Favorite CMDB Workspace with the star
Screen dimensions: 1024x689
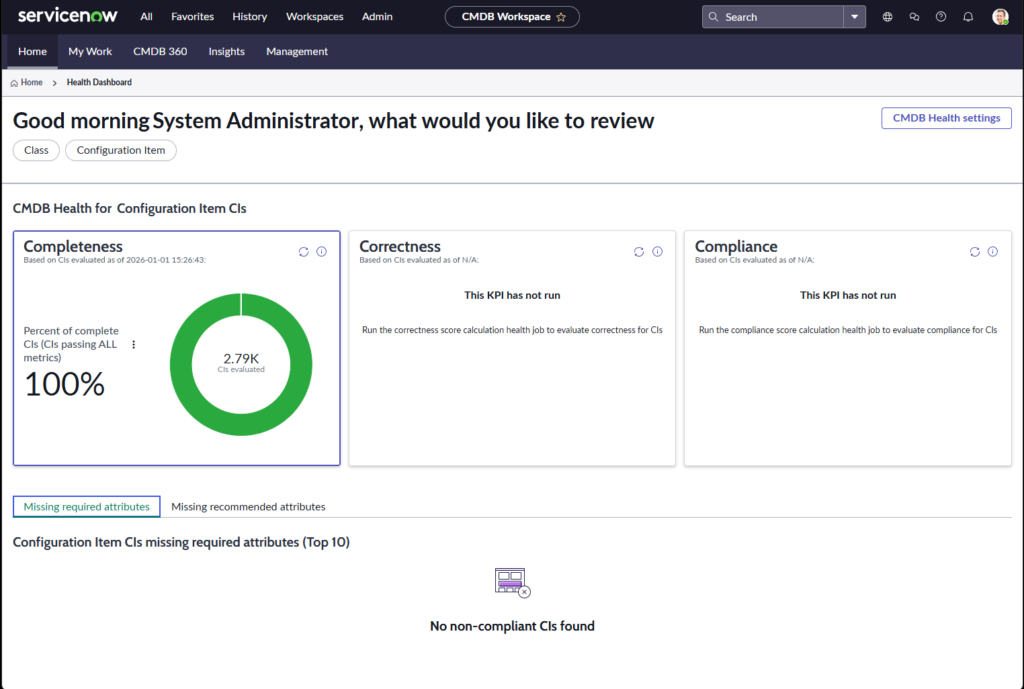tap(561, 17)
